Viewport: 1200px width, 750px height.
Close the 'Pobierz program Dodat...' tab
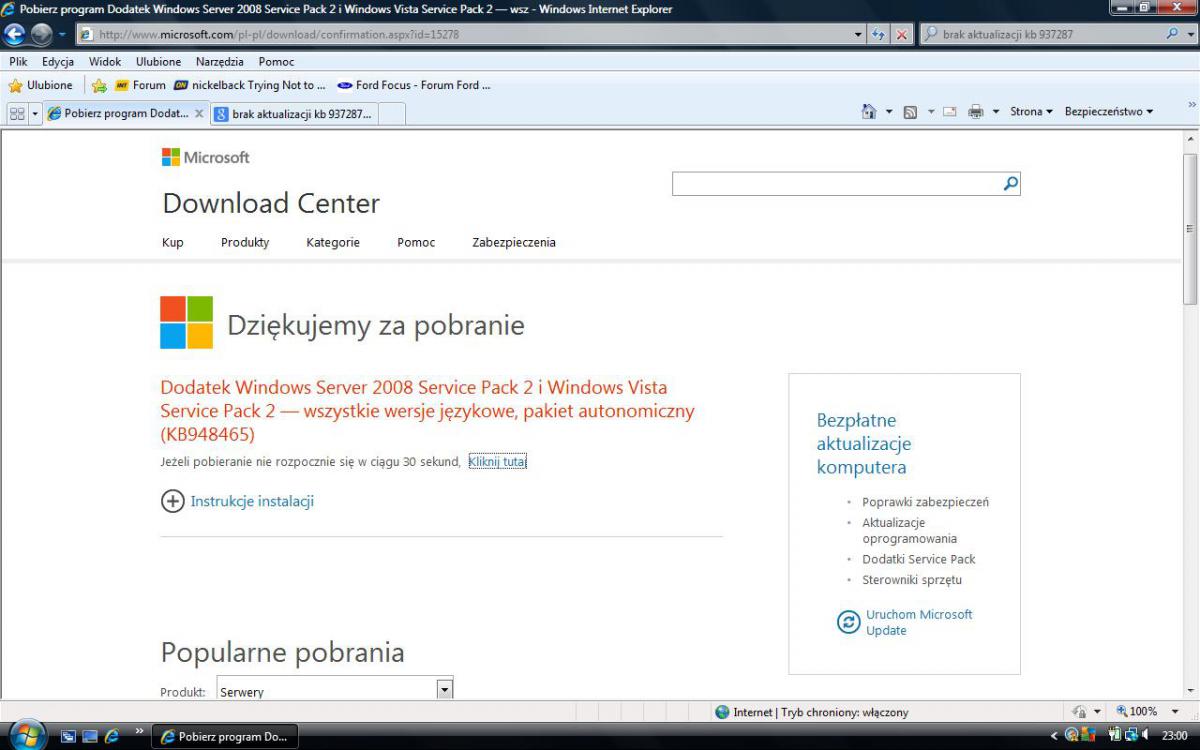pos(199,113)
